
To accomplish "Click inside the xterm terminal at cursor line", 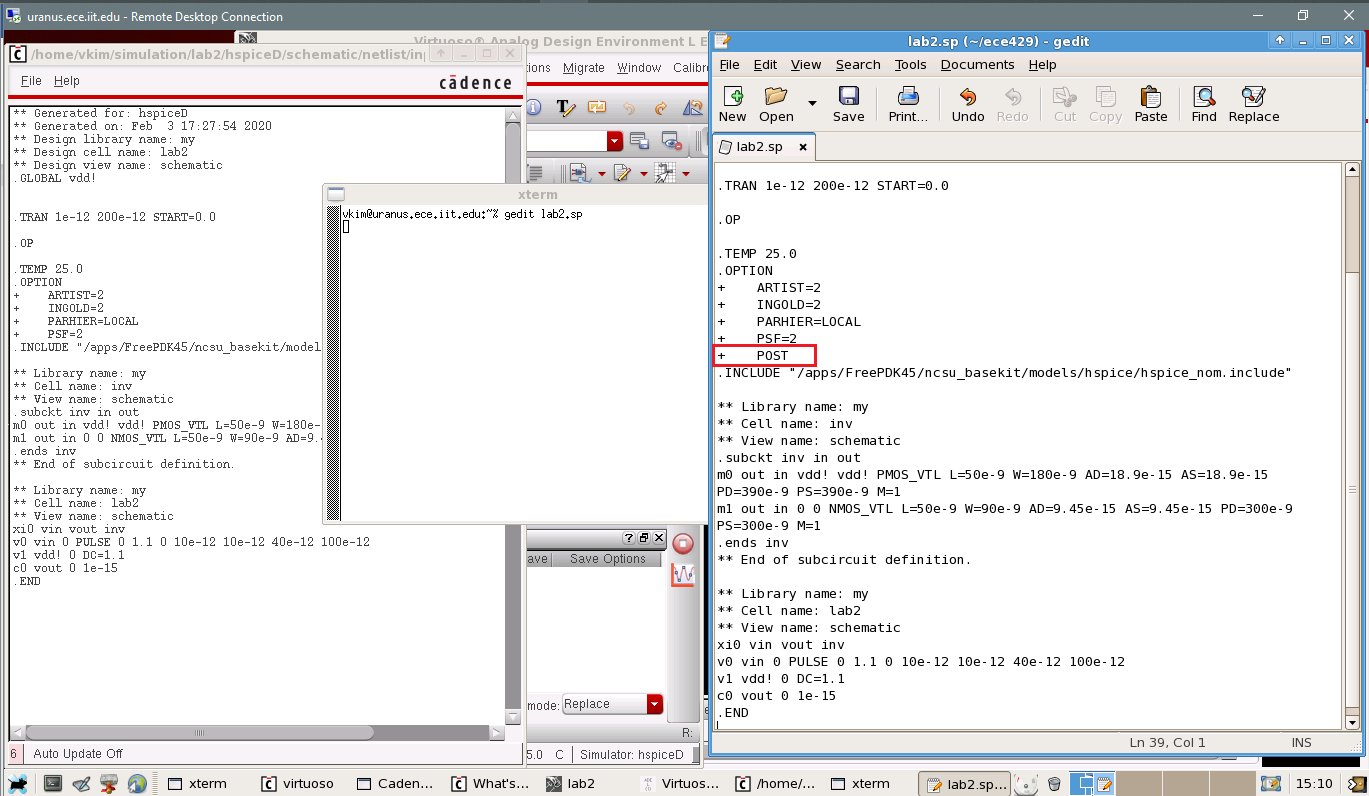I will (346, 227).
